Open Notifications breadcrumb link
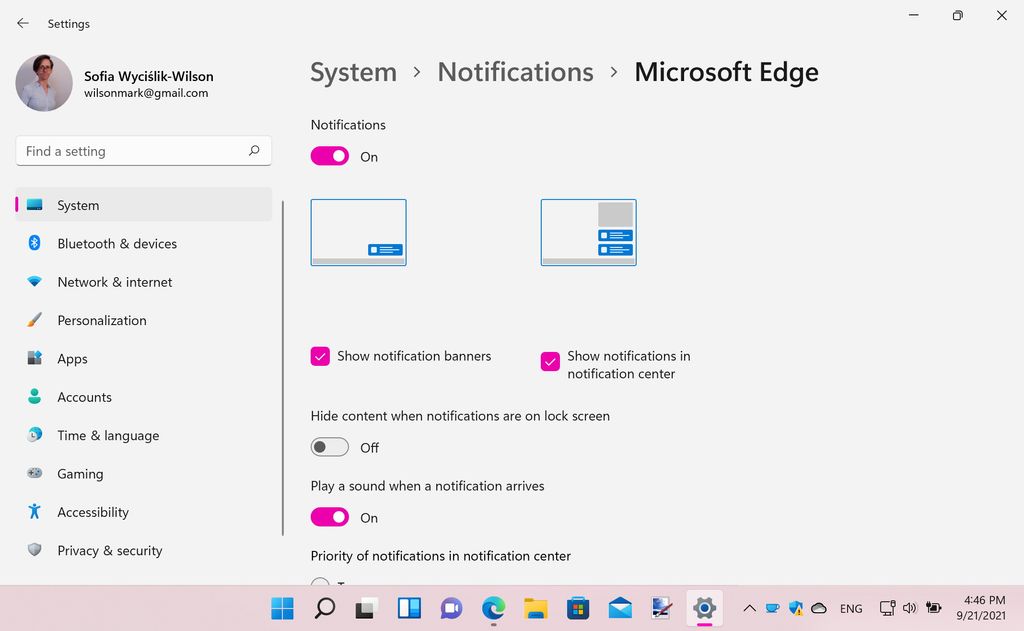Viewport: 1024px width, 631px height. 515,71
